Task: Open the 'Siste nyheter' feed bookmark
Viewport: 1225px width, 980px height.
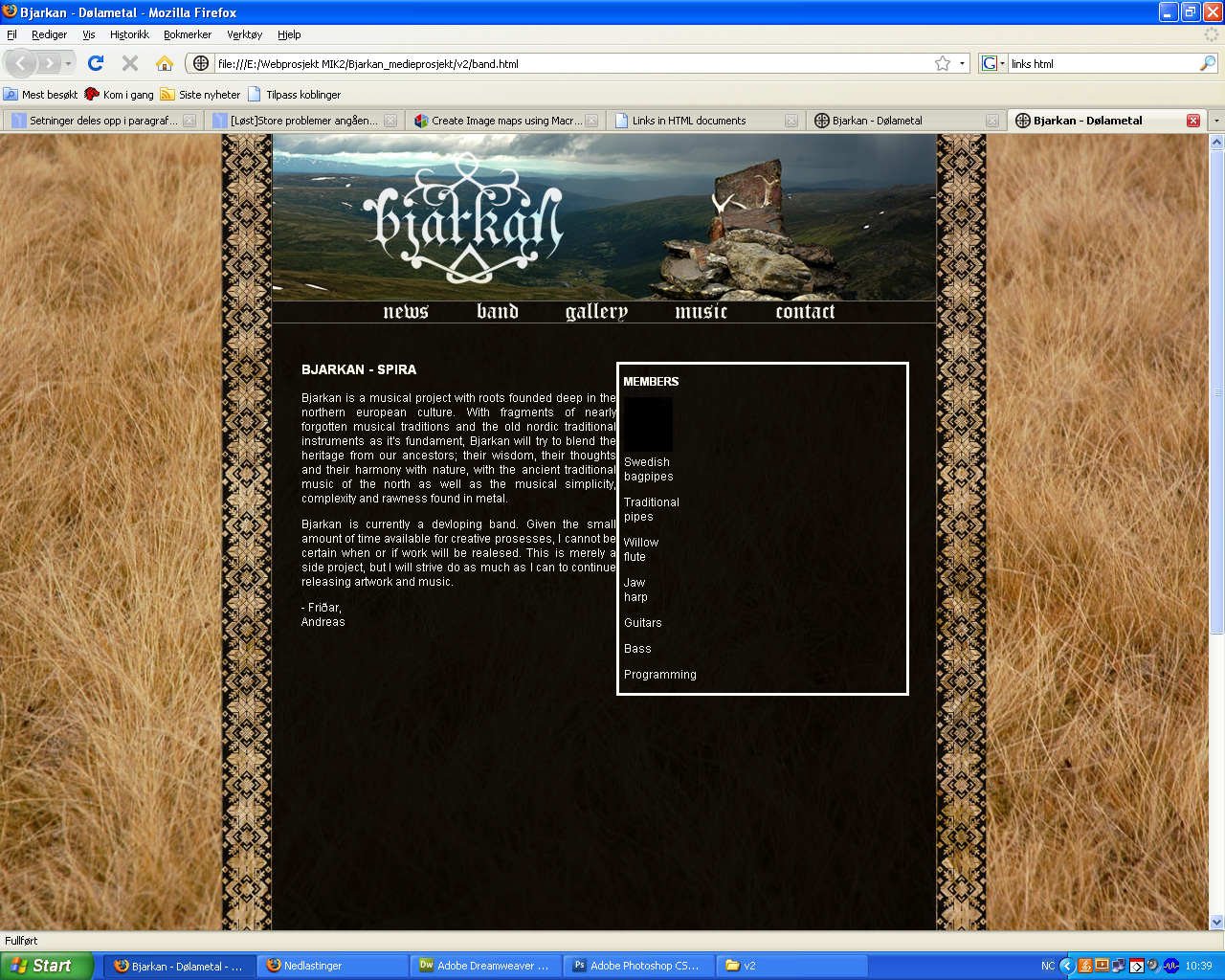Action: (x=200, y=95)
